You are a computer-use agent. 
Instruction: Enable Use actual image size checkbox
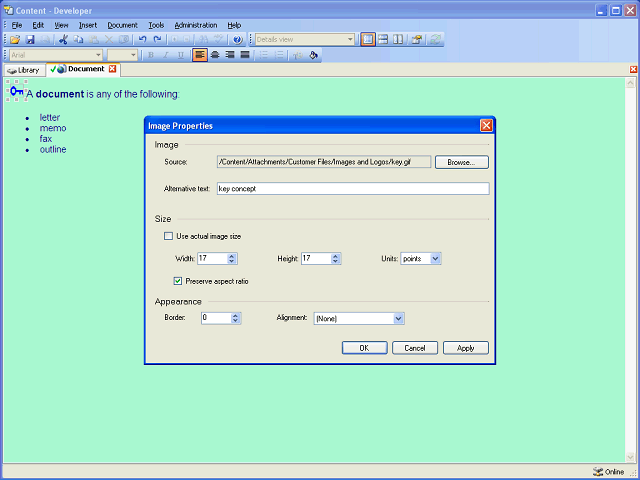168,236
